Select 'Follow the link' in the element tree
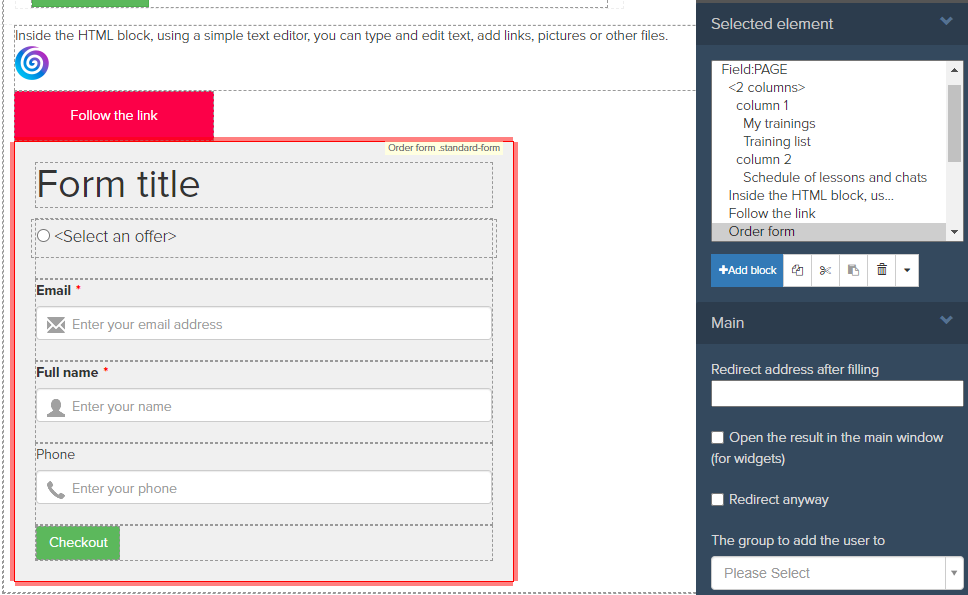This screenshot has height=595, width=968. pos(772,213)
